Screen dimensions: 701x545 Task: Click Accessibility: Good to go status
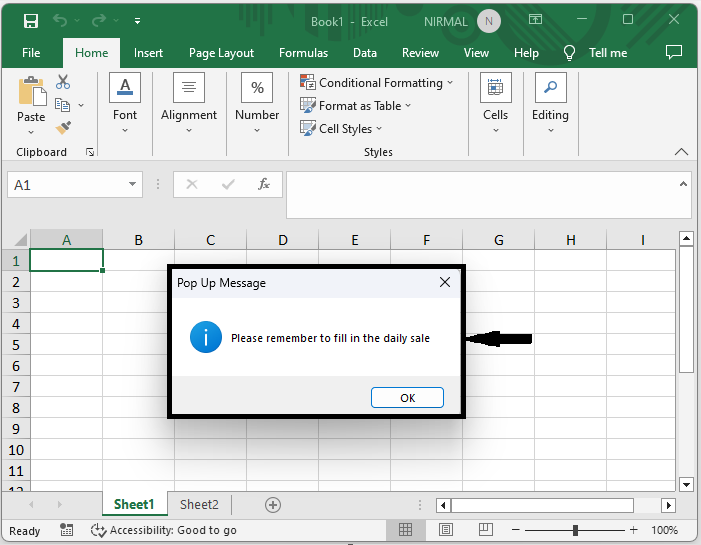[164, 530]
